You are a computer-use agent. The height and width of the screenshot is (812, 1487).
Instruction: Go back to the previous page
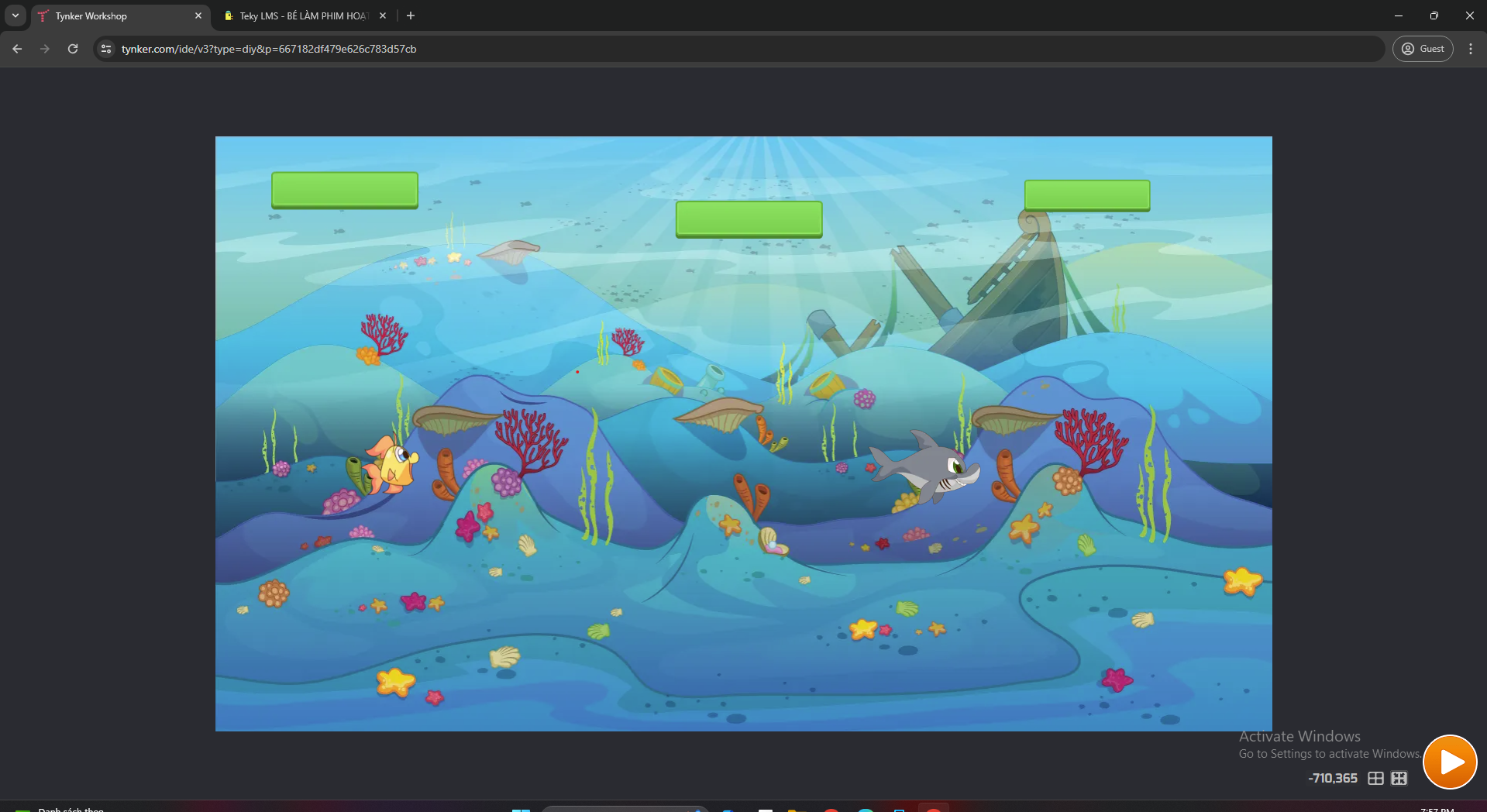click(17, 49)
